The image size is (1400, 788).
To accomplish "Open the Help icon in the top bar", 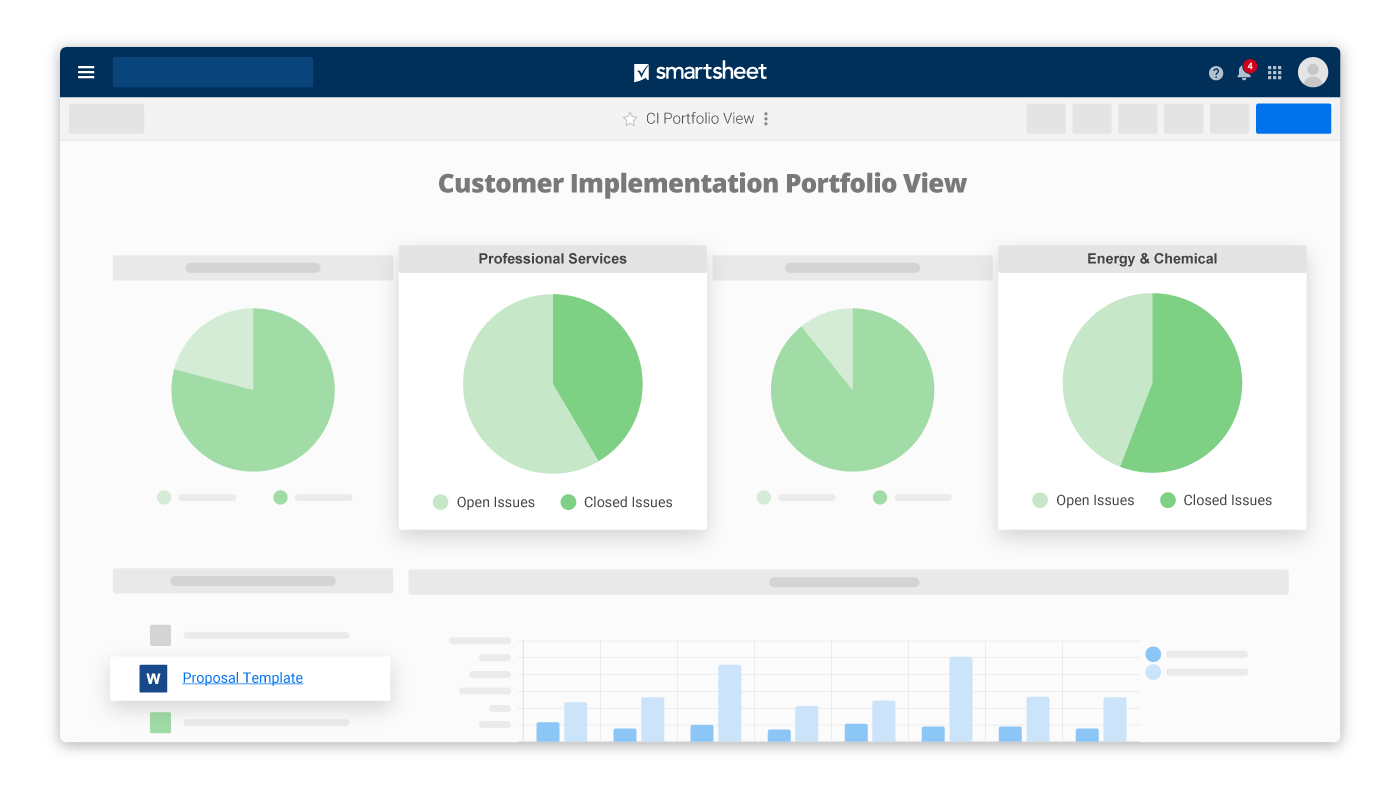I will (1215, 73).
